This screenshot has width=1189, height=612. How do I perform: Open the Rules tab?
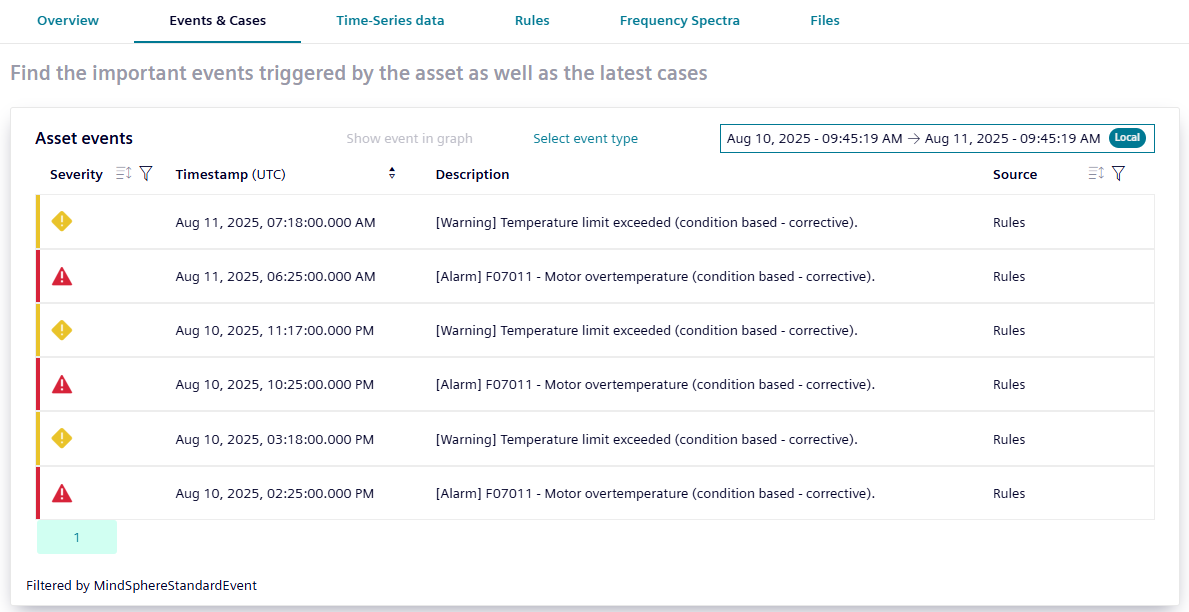coord(532,20)
